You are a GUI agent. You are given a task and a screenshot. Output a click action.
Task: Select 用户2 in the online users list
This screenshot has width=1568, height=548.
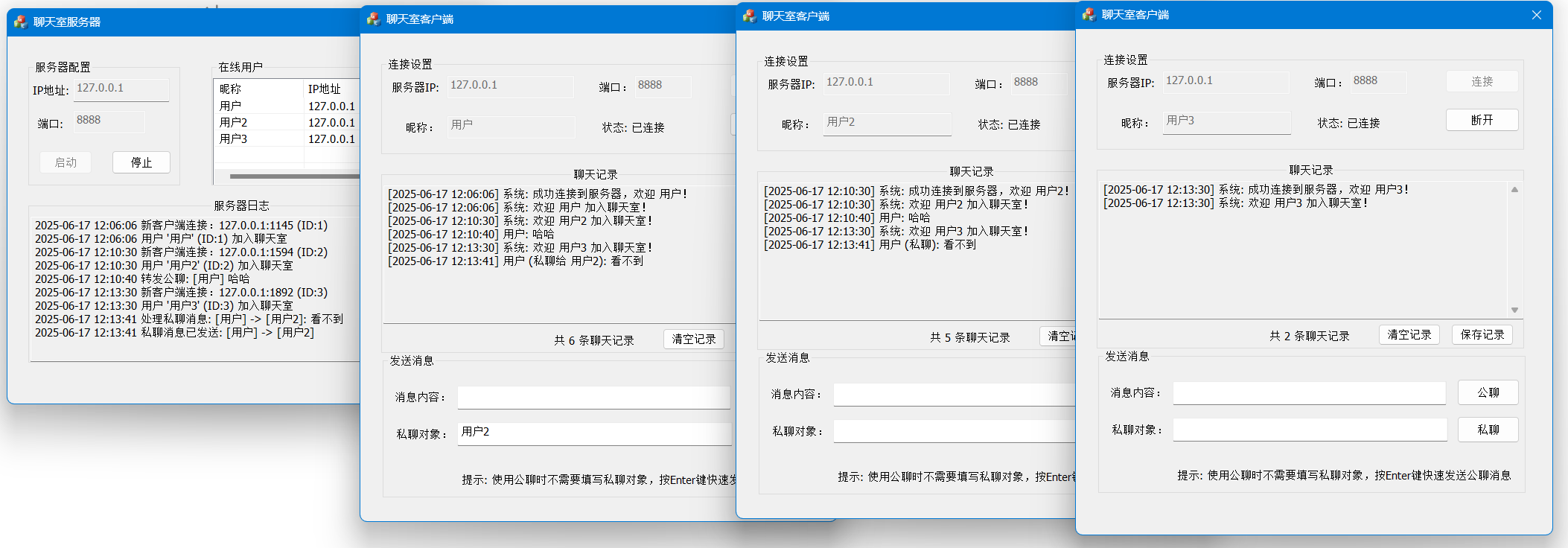coord(234,123)
